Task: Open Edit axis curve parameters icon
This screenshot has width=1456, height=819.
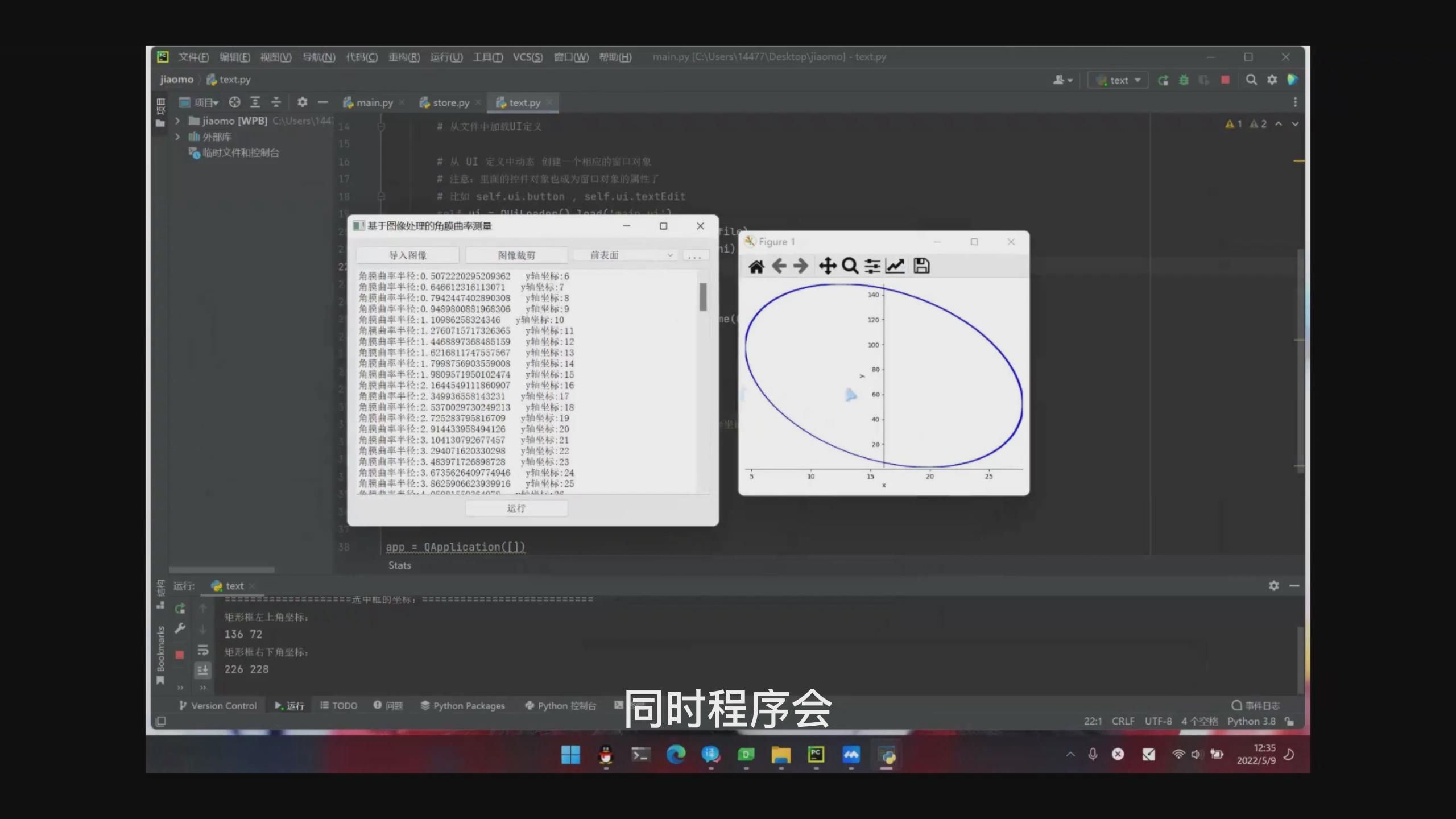Action: pyautogui.click(x=895, y=266)
